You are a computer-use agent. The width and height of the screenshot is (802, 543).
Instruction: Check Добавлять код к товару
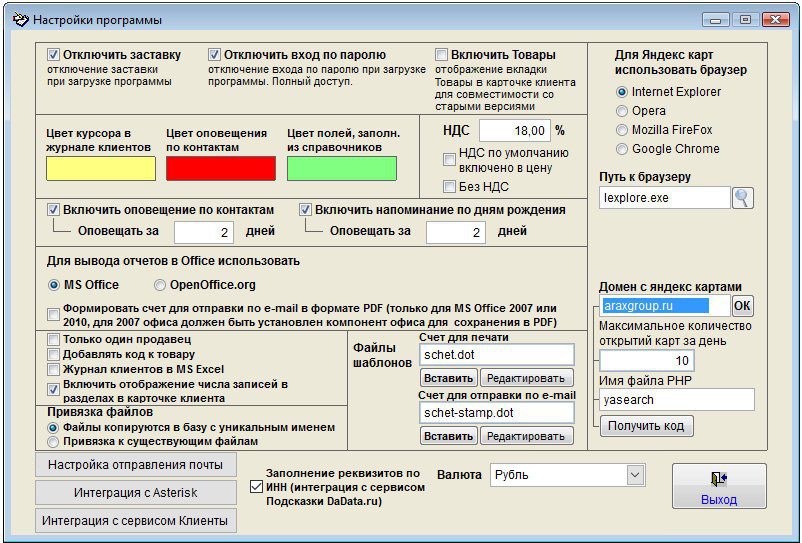click(x=53, y=354)
